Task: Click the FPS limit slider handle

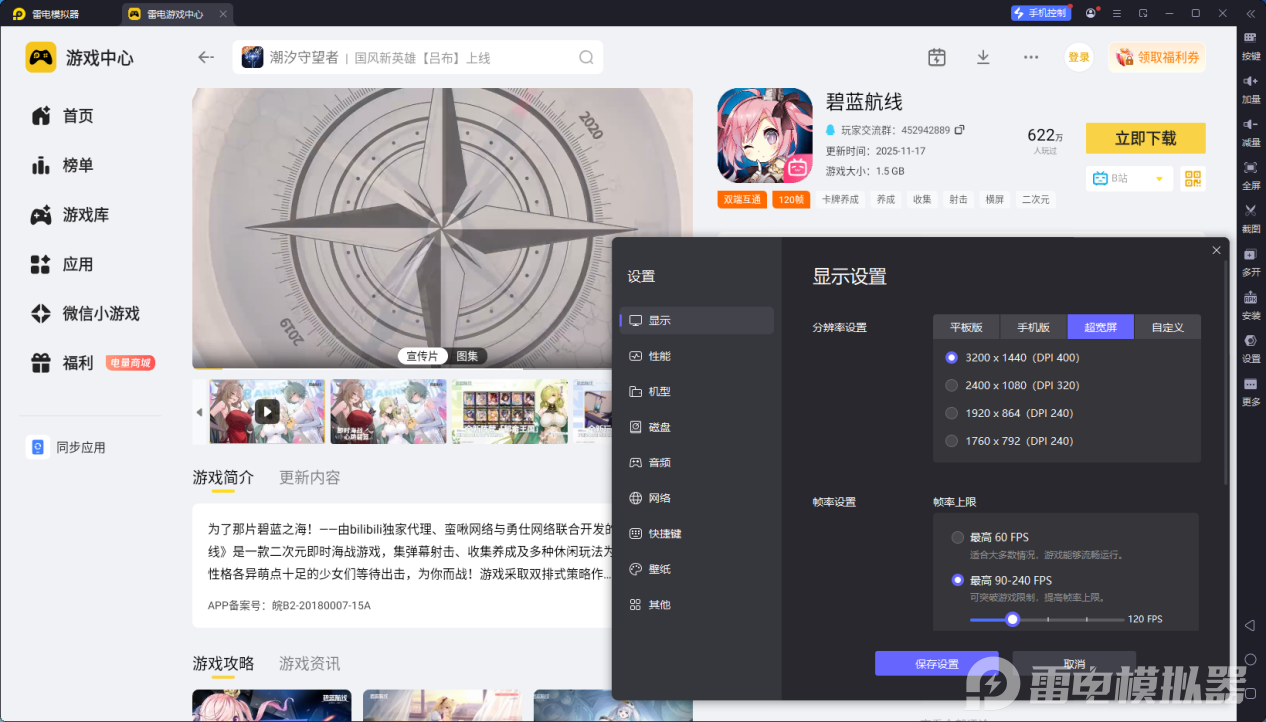Action: [x=1012, y=619]
